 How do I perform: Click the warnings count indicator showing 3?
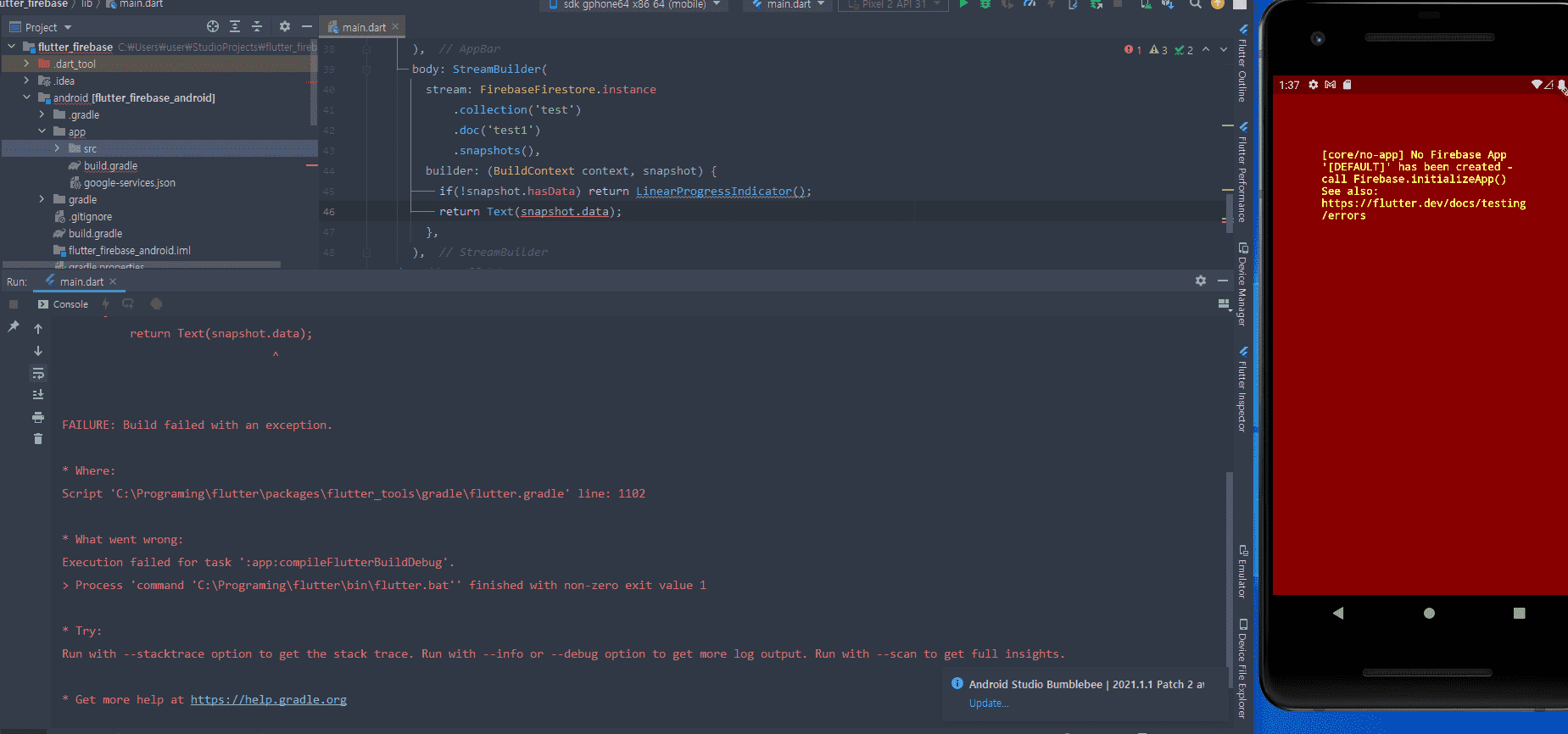(1158, 50)
